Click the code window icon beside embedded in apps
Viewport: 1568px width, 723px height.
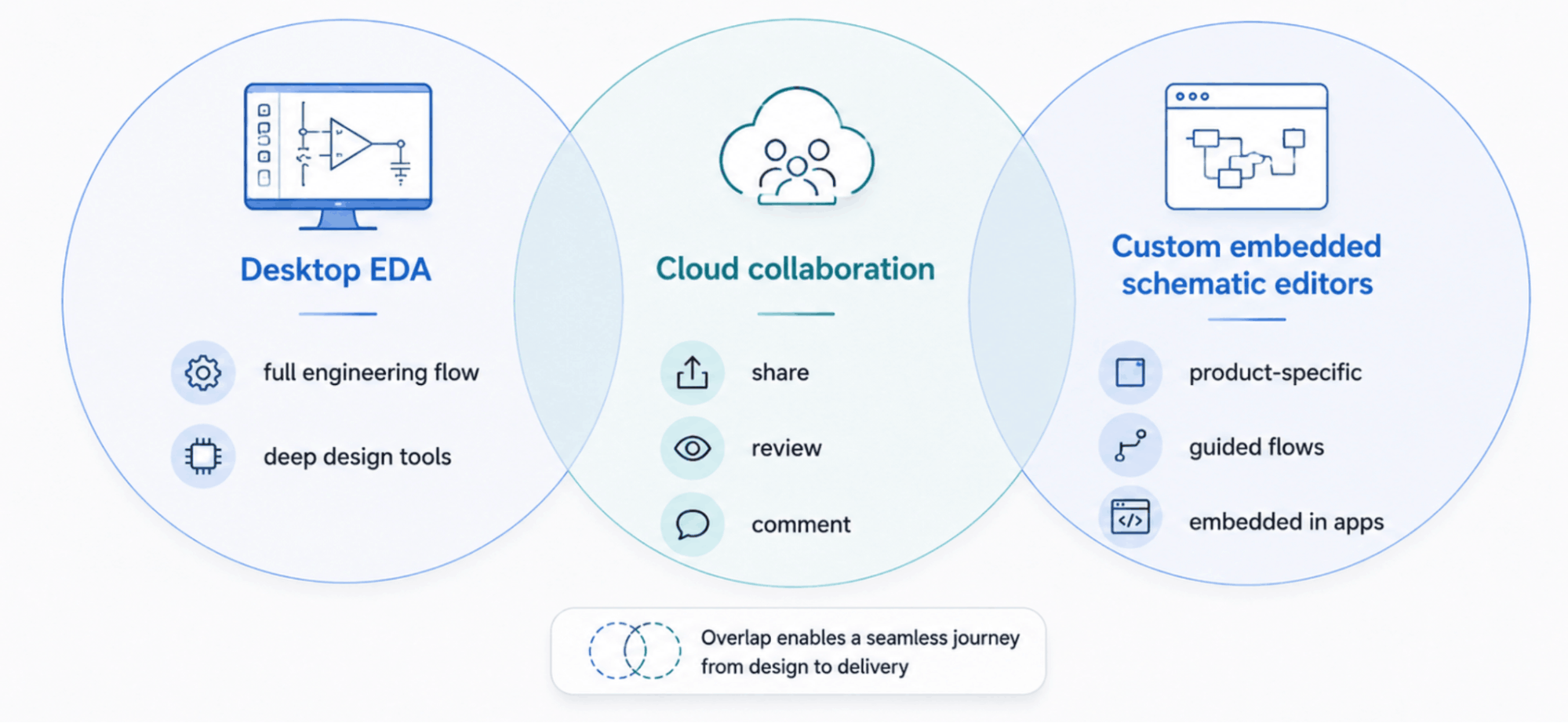1130,518
